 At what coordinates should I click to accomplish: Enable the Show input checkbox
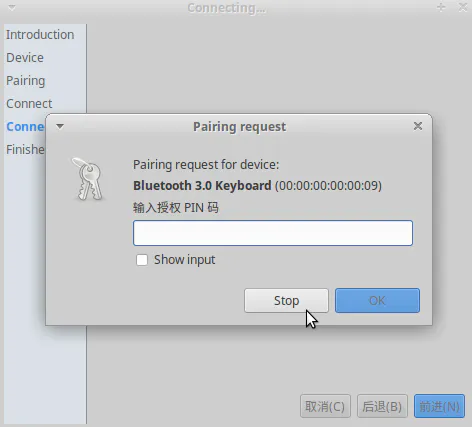pyautogui.click(x=142, y=260)
